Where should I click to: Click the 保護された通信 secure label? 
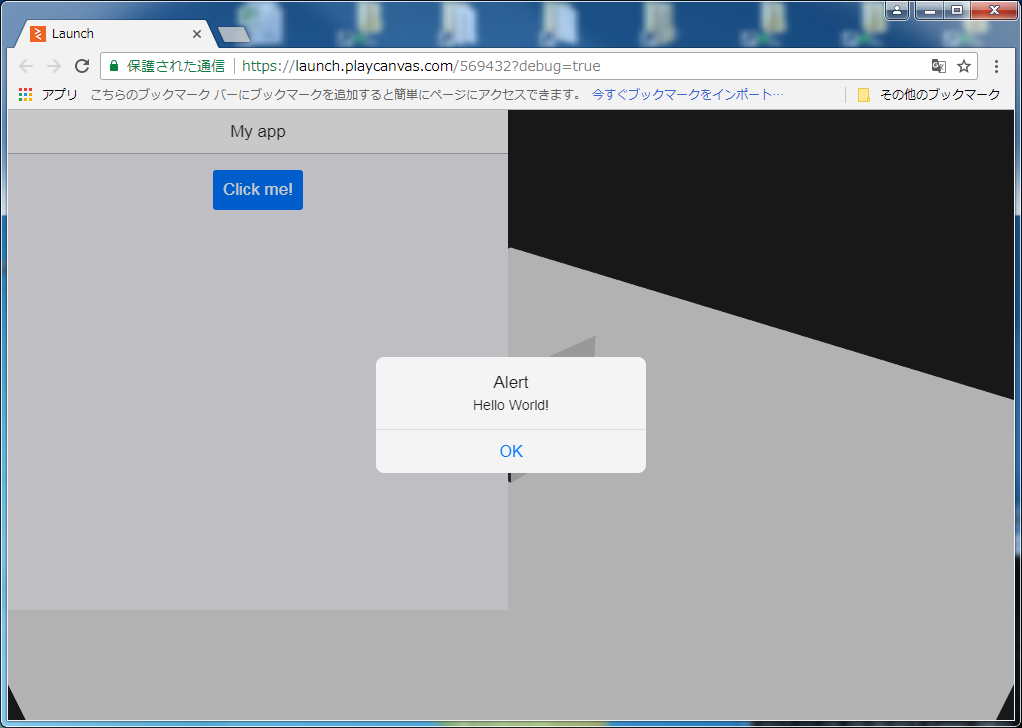coord(175,66)
